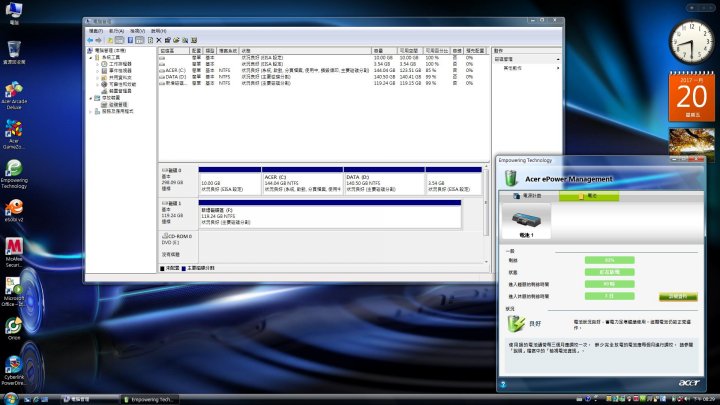This screenshot has height=405, width=720.
Task: Expand the Services and Applications tree node
Action: pyautogui.click(x=91, y=111)
